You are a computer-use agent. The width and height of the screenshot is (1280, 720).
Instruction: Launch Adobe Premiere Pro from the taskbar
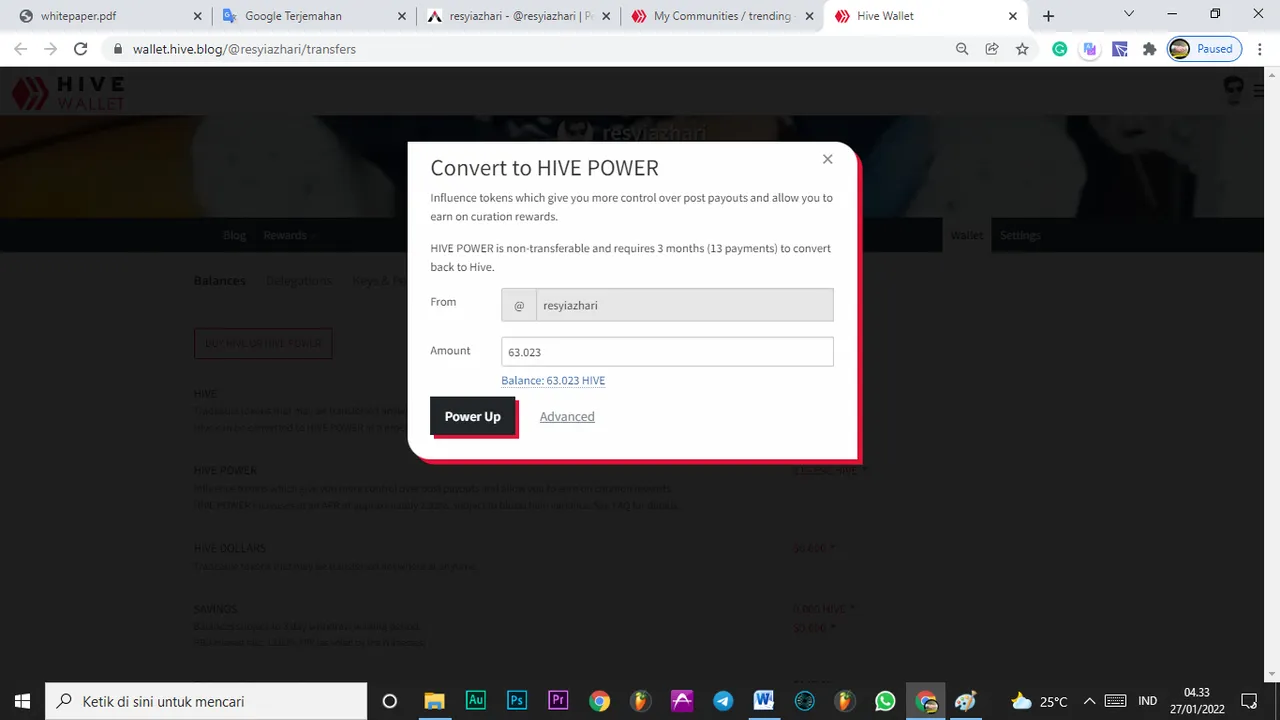click(x=558, y=701)
